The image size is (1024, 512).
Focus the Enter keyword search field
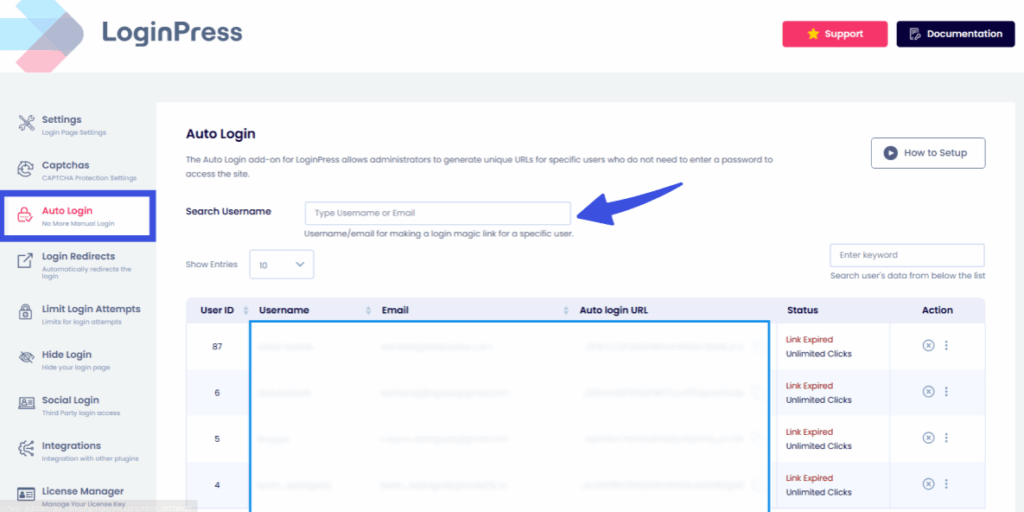pyautogui.click(x=907, y=255)
